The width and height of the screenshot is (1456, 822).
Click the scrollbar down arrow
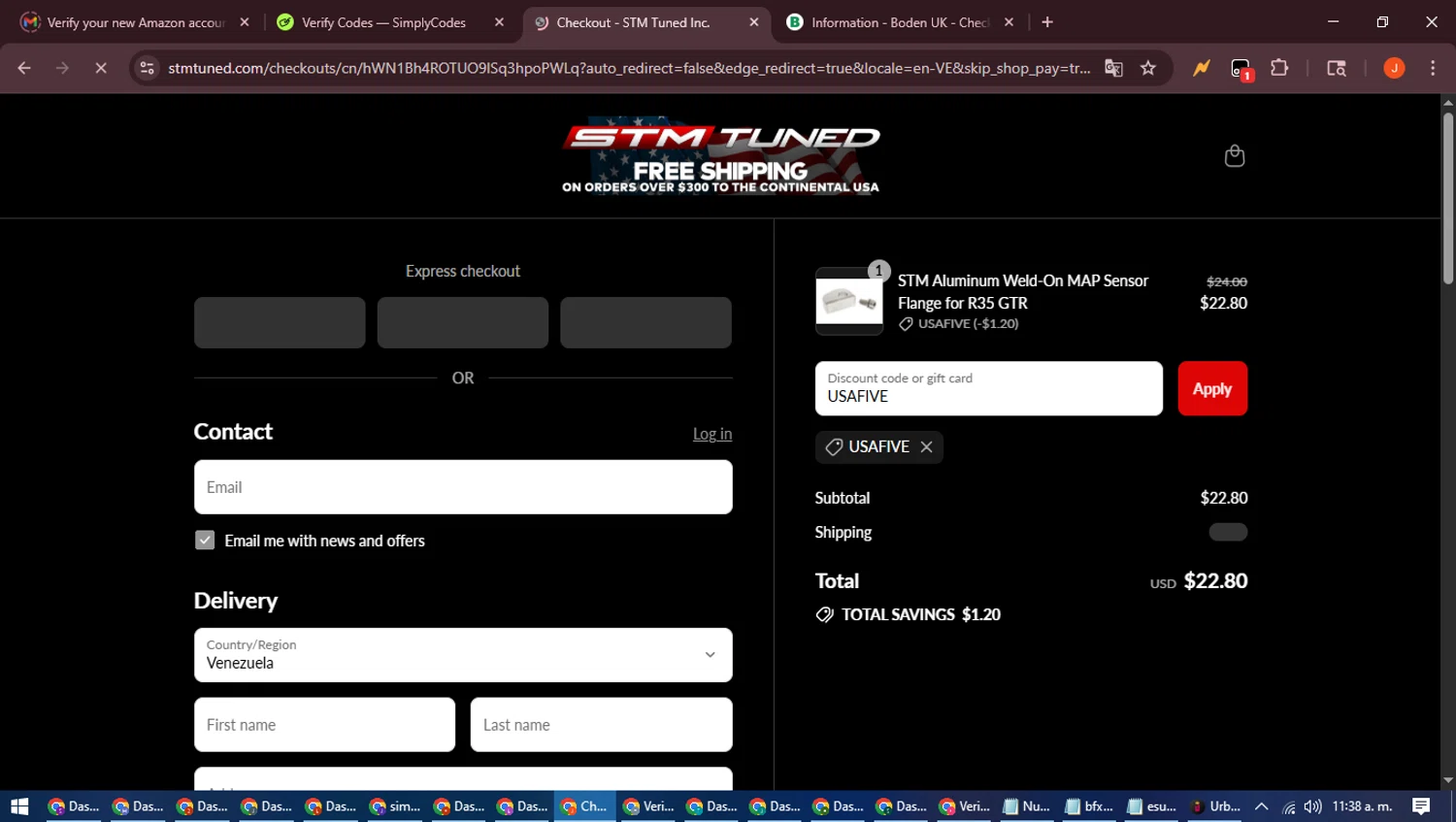[x=1447, y=780]
